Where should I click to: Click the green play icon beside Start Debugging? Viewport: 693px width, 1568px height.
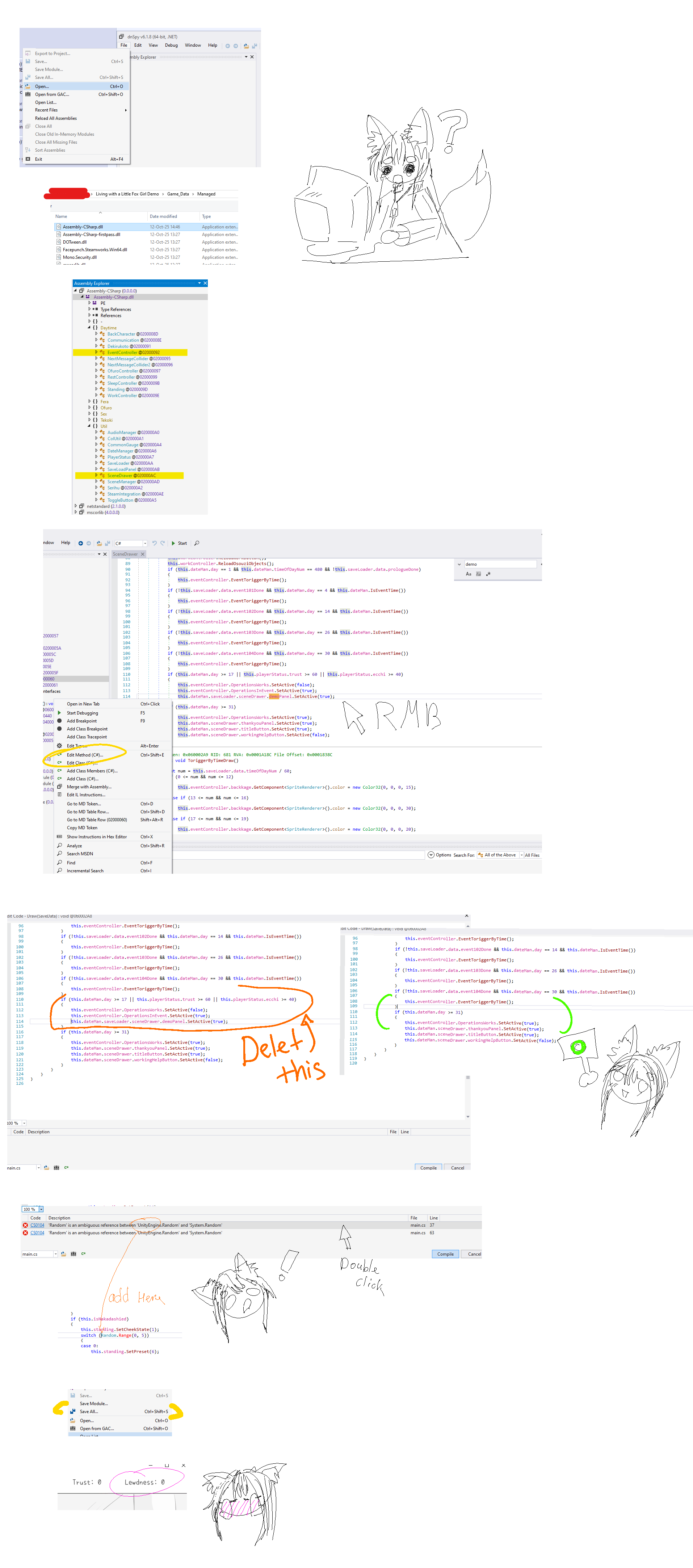tap(59, 713)
